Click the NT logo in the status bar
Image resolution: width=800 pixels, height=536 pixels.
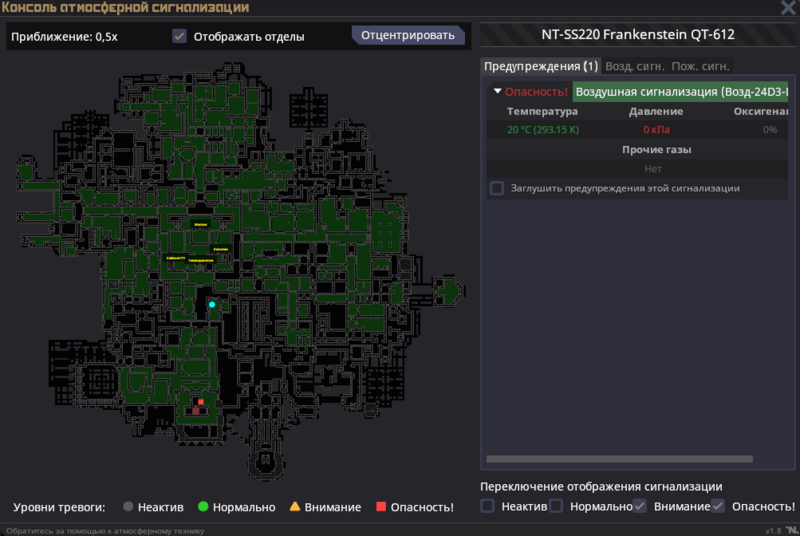791,529
